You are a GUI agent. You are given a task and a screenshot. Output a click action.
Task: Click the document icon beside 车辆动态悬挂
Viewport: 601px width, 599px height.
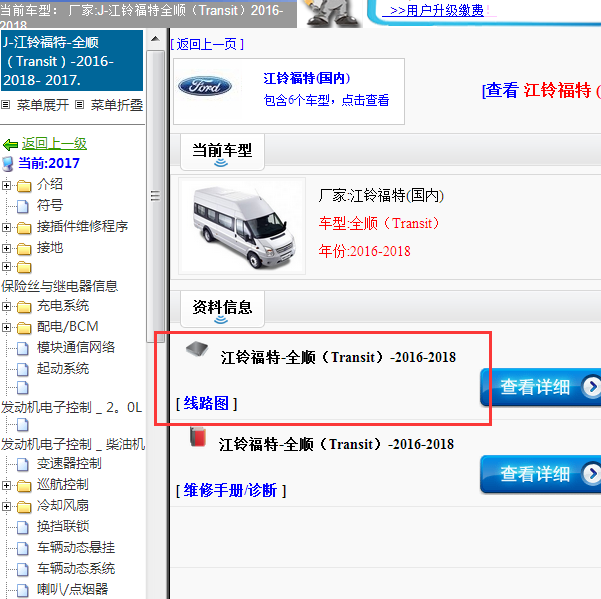pos(23,548)
